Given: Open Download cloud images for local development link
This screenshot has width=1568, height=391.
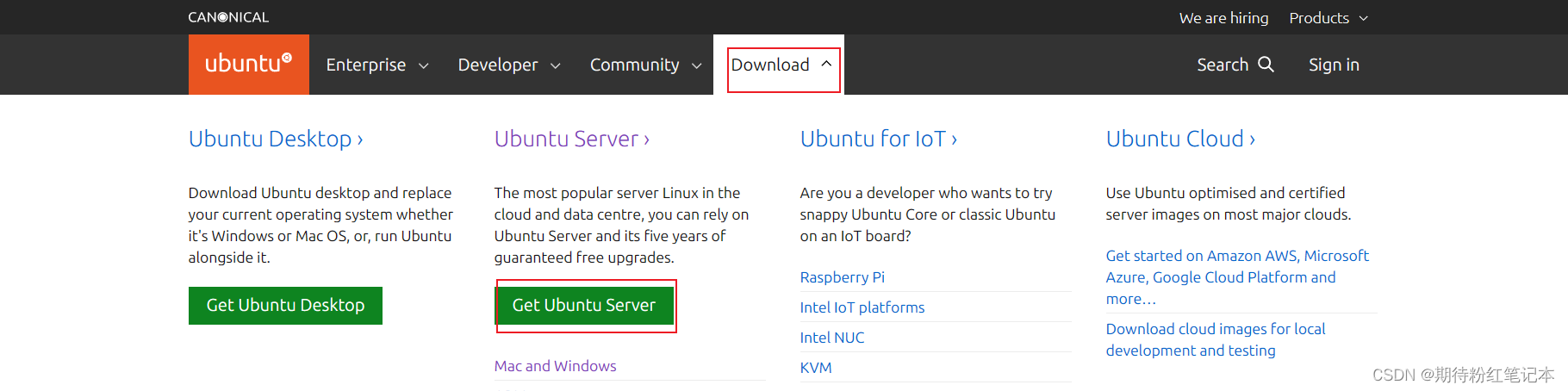Looking at the screenshot, I should pyautogui.click(x=1216, y=339).
